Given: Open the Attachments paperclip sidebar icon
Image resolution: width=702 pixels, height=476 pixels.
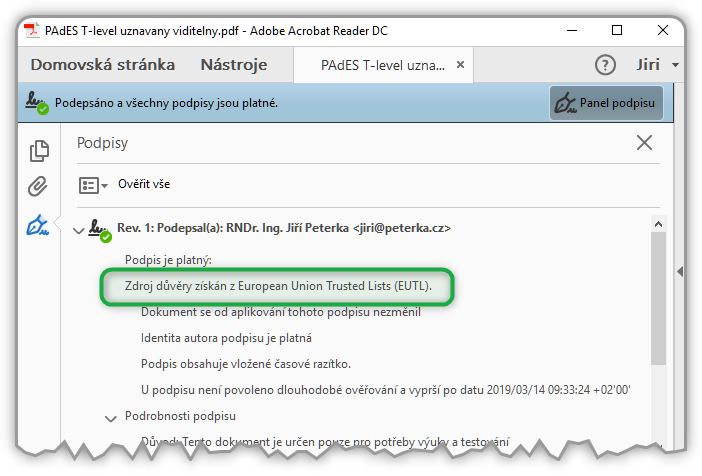Looking at the screenshot, I should [38, 186].
